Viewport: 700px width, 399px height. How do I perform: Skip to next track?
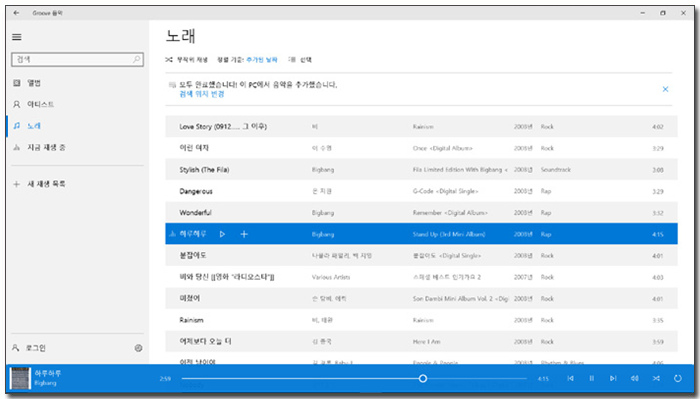613,378
